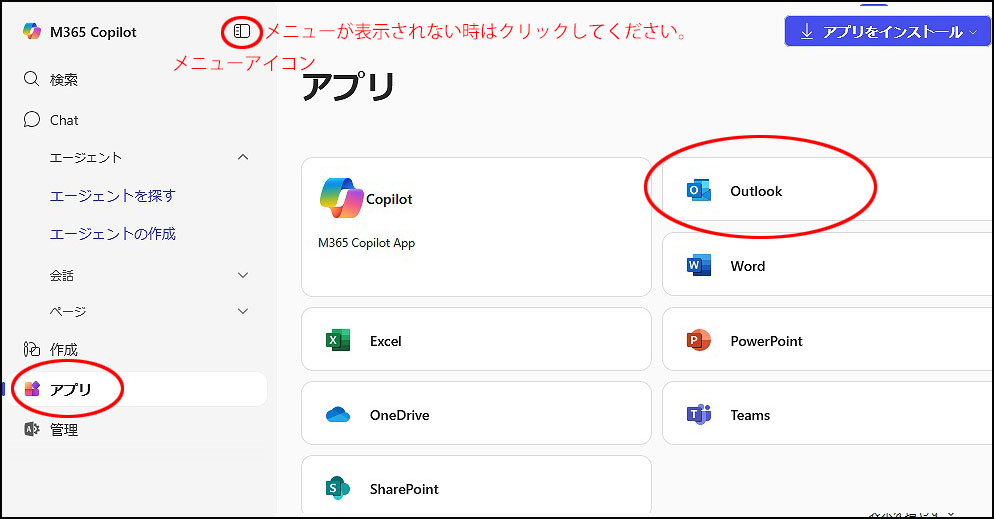Click the PowerPoint card label
The image size is (994, 519).
(x=766, y=341)
